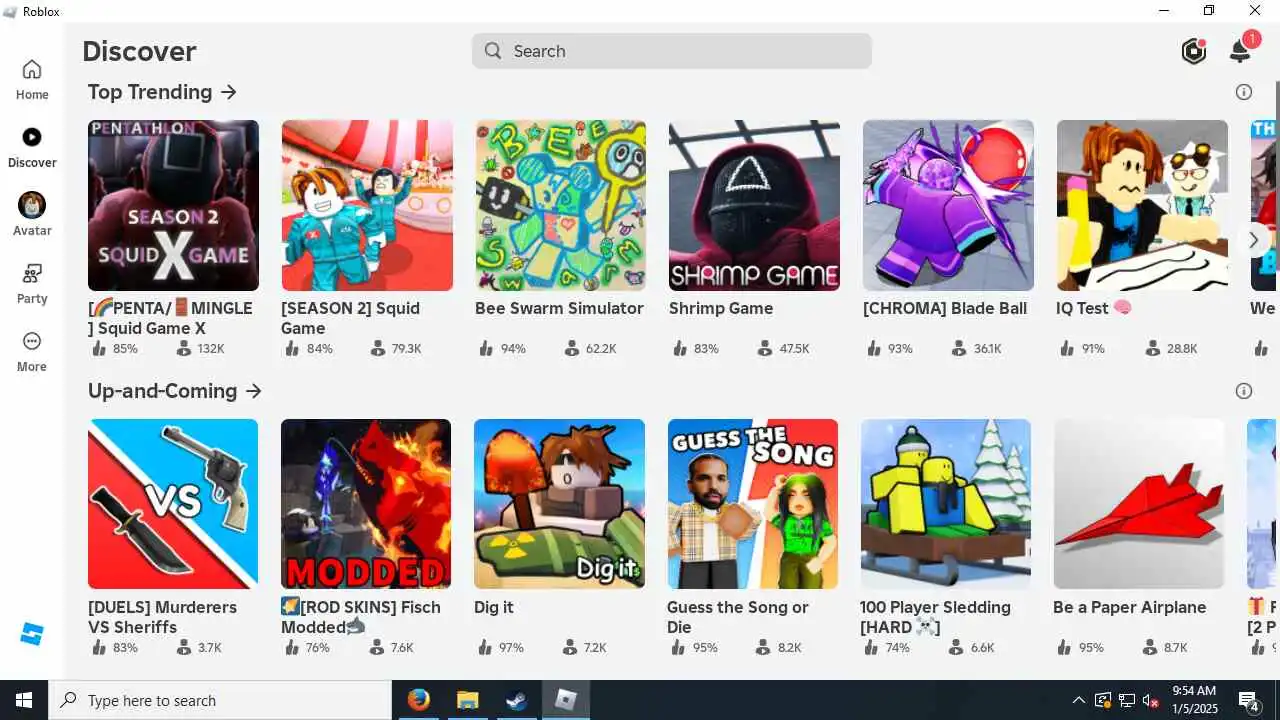Click the Windows taskbar search box
Viewport: 1280px width, 720px height.
220,700
